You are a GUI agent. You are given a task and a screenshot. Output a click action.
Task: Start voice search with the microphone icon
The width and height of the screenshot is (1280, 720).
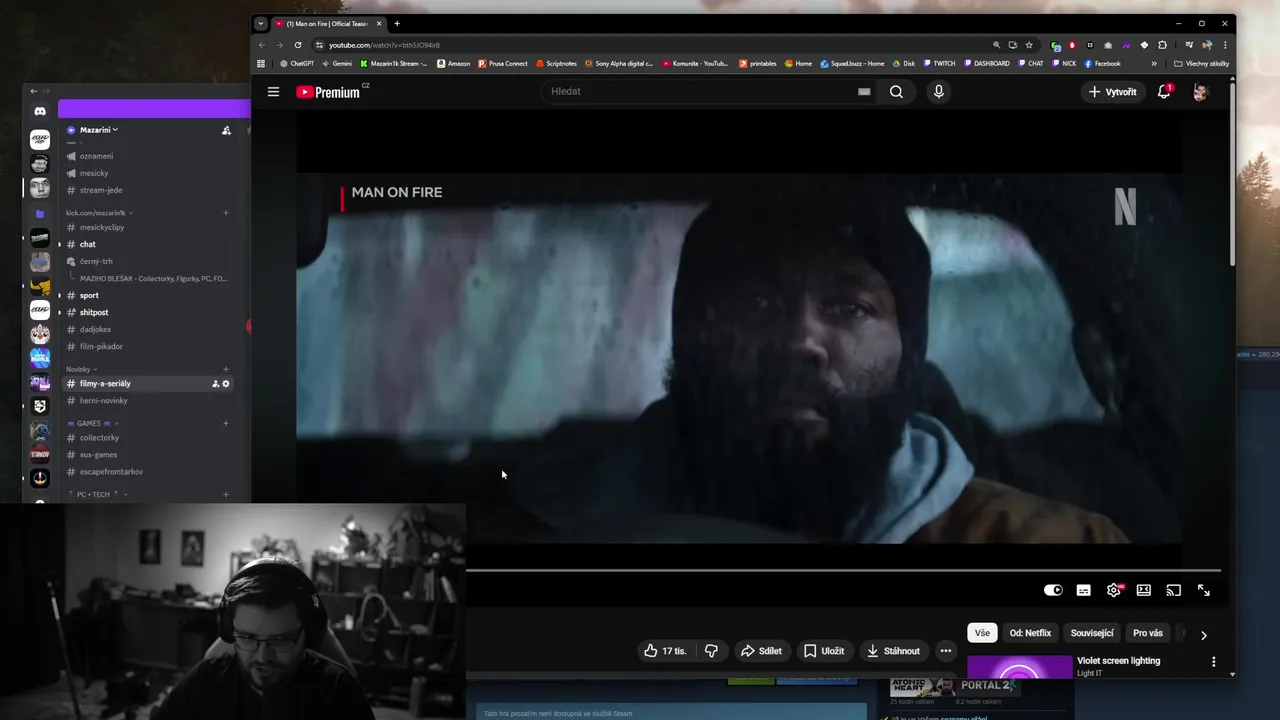[938, 92]
